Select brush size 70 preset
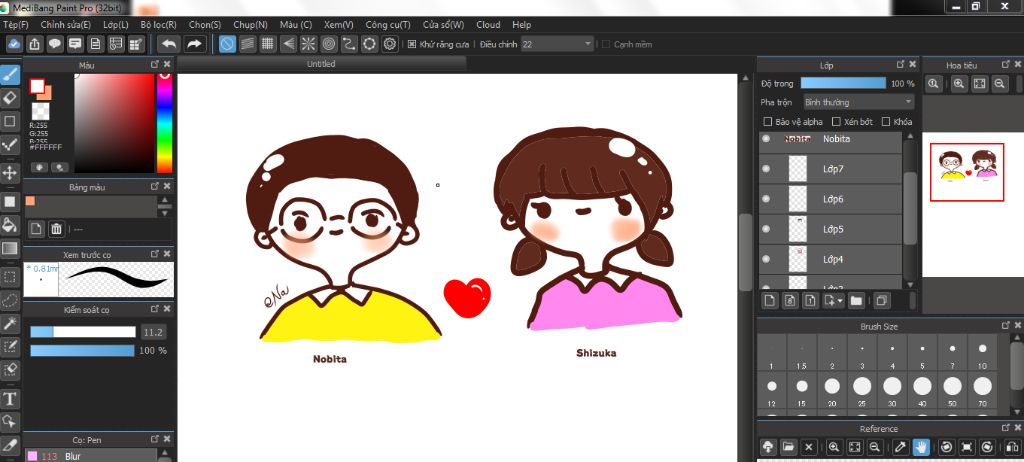The image size is (1024, 462). (x=982, y=391)
